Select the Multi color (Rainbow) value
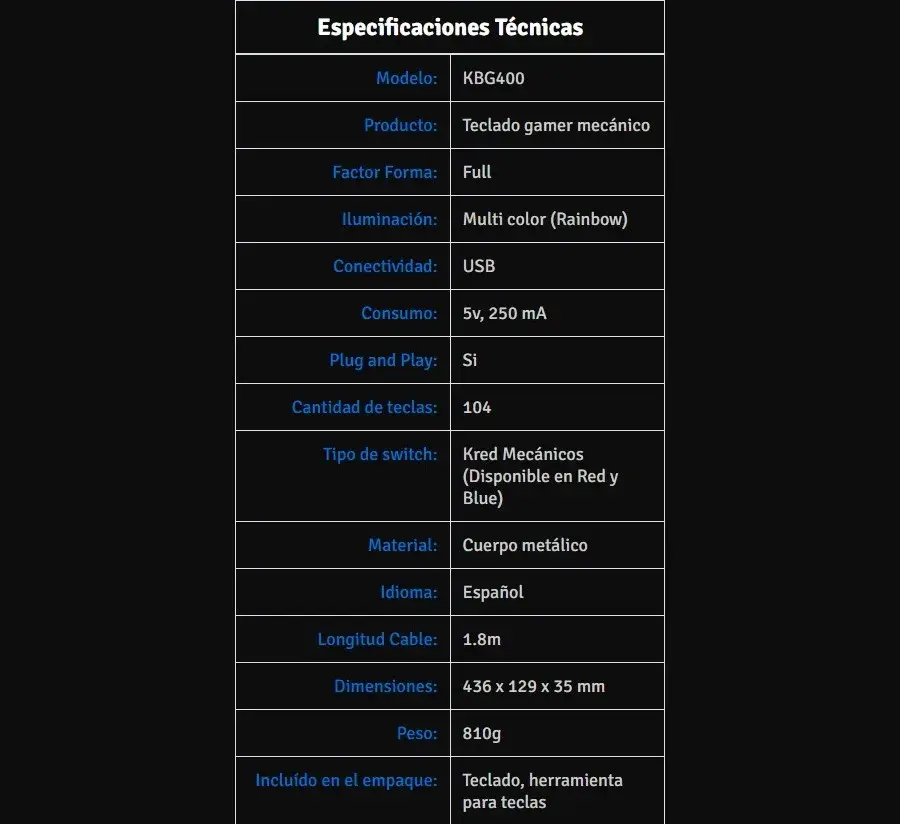The height and width of the screenshot is (824, 900). pos(545,219)
